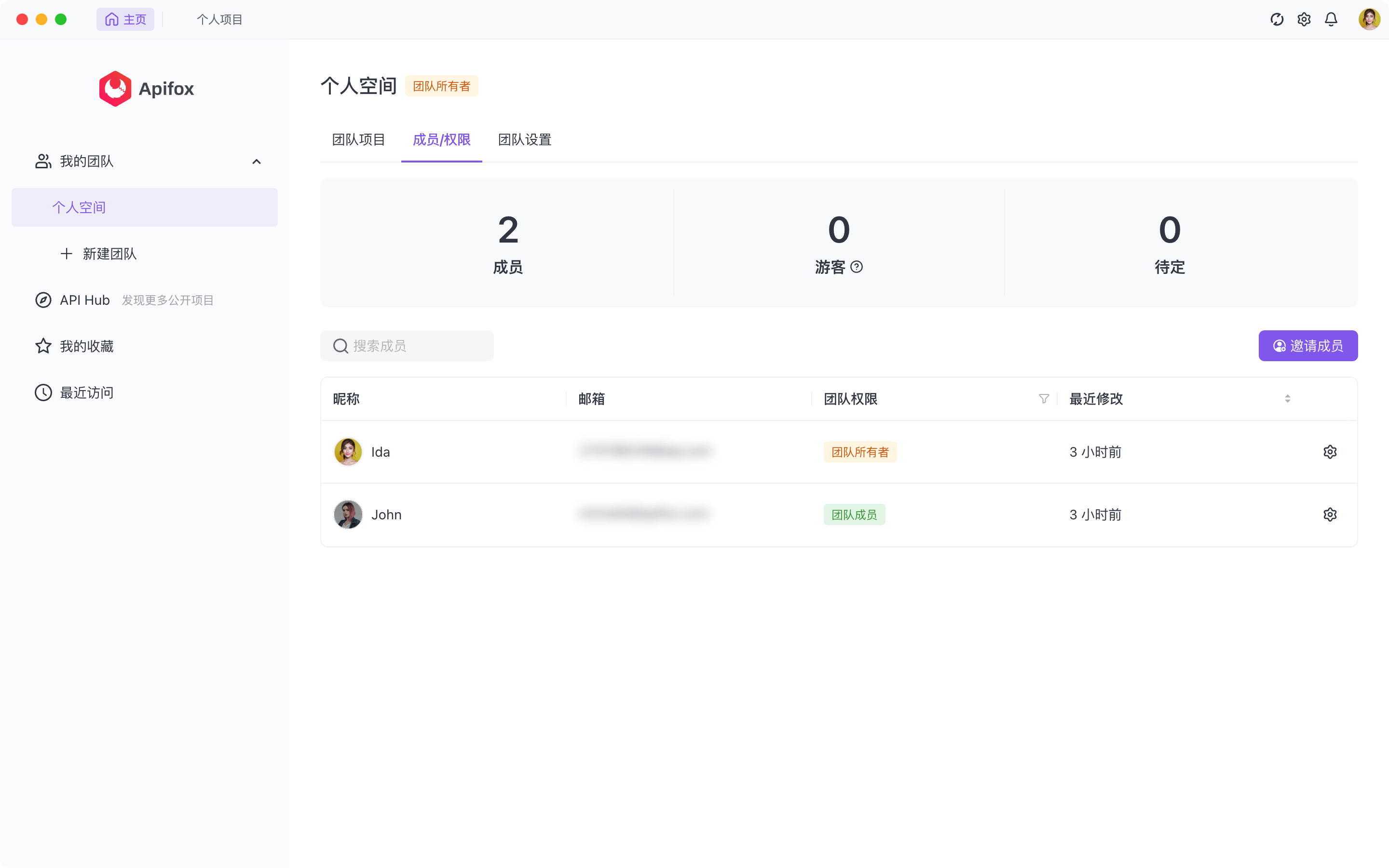Open API Hub from the sidebar

coord(84,300)
